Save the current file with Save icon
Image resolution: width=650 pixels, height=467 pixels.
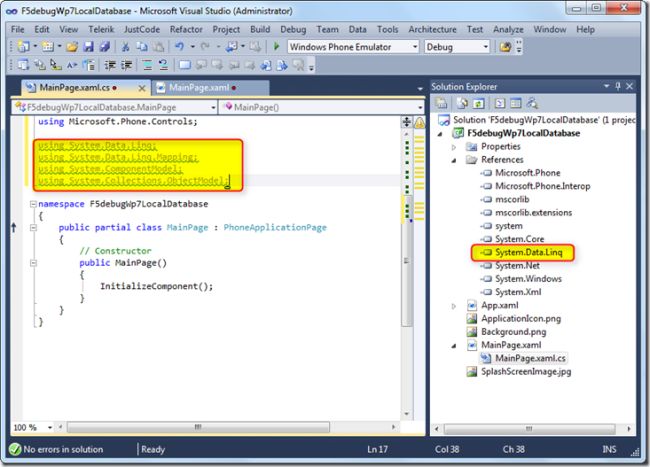[88, 47]
